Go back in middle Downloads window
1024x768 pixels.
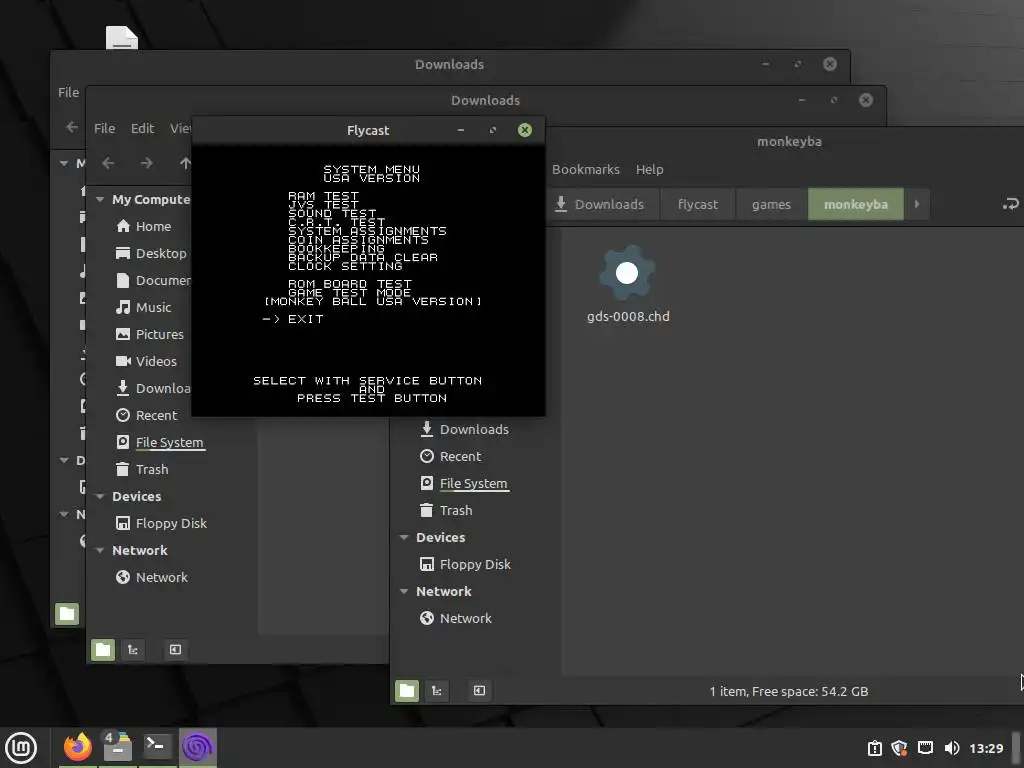coord(108,163)
